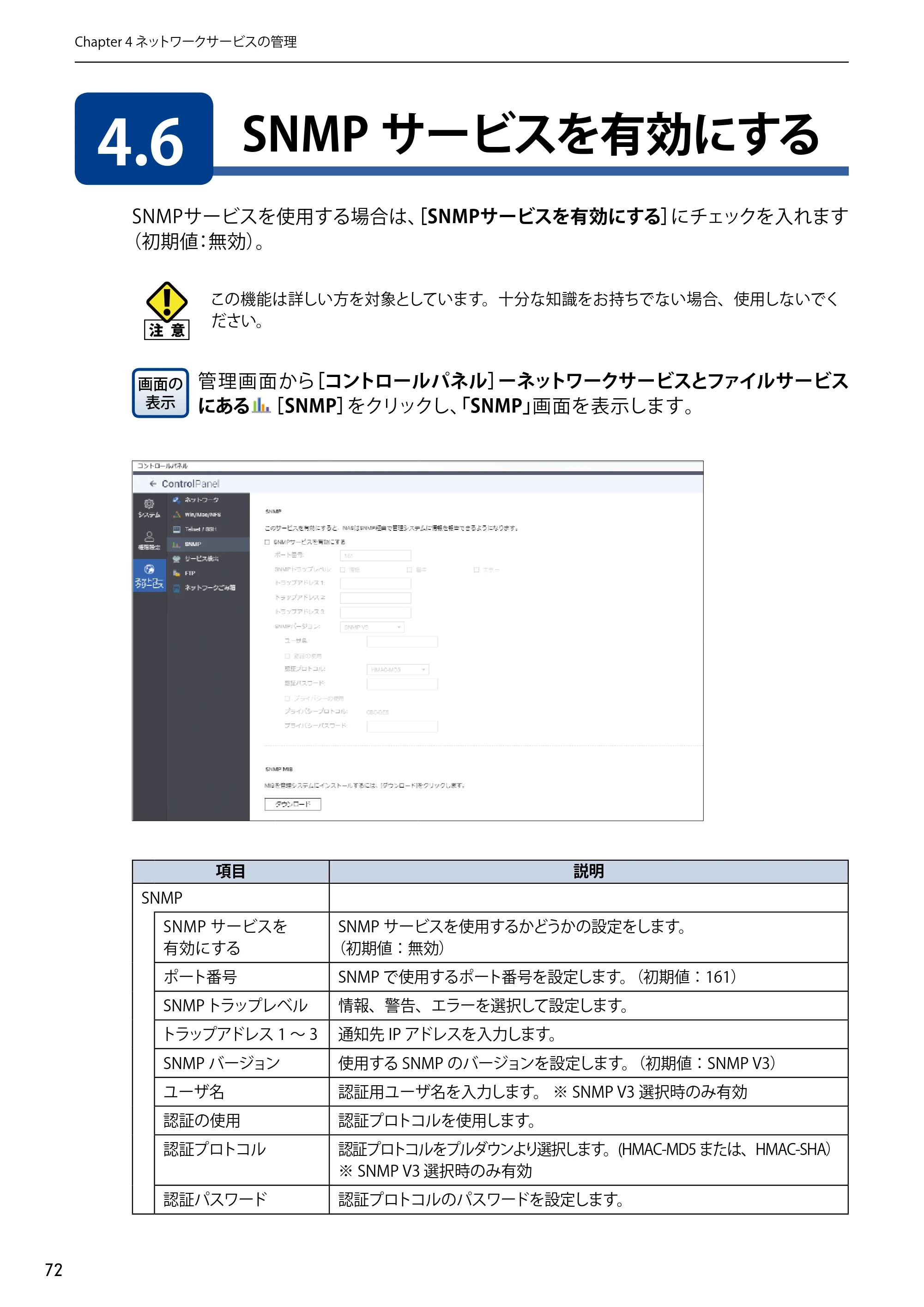924x1307 pixels.
Task: Open the システム gear section
Action: point(149,508)
